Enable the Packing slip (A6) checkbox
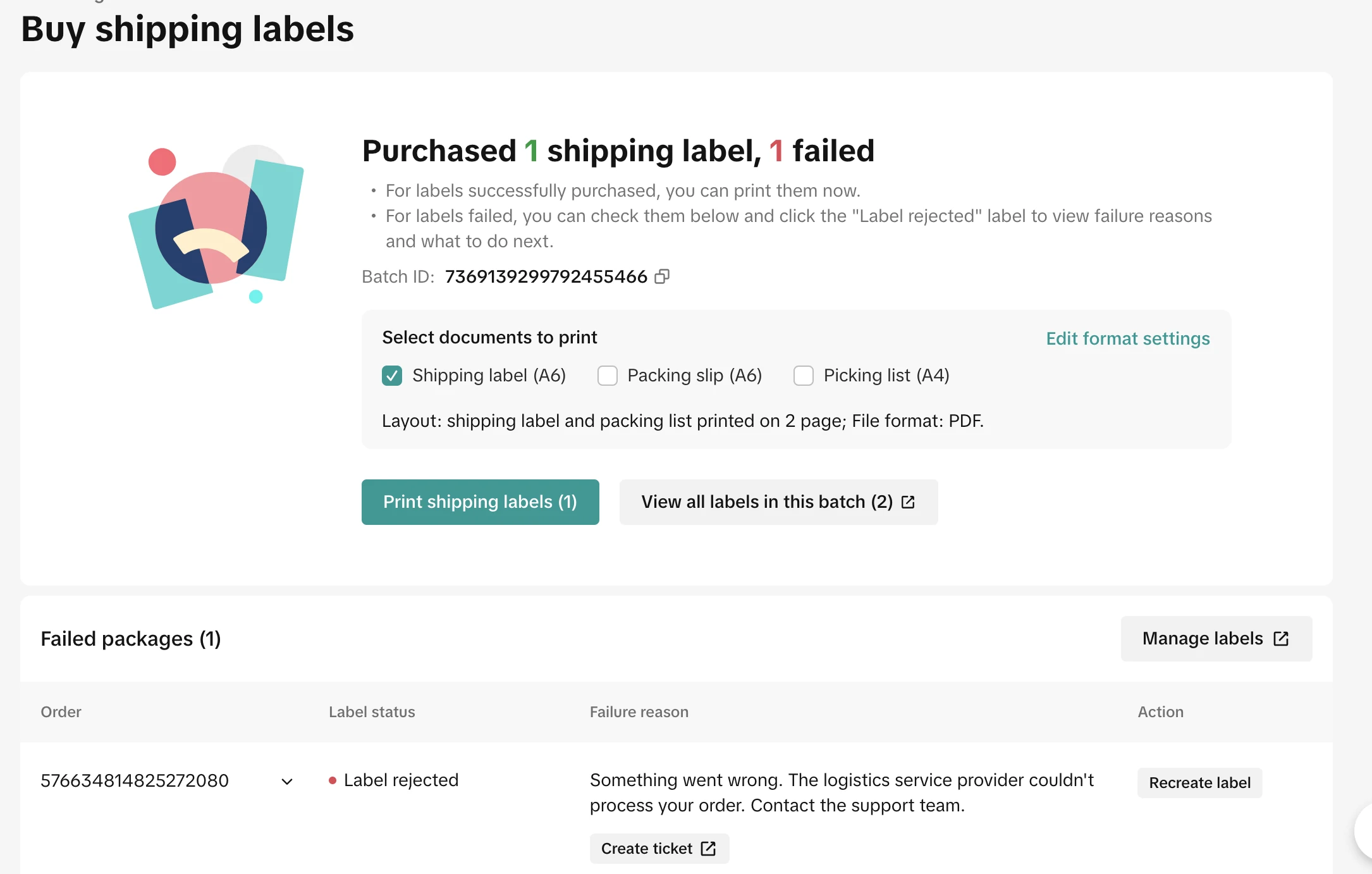 tap(608, 376)
